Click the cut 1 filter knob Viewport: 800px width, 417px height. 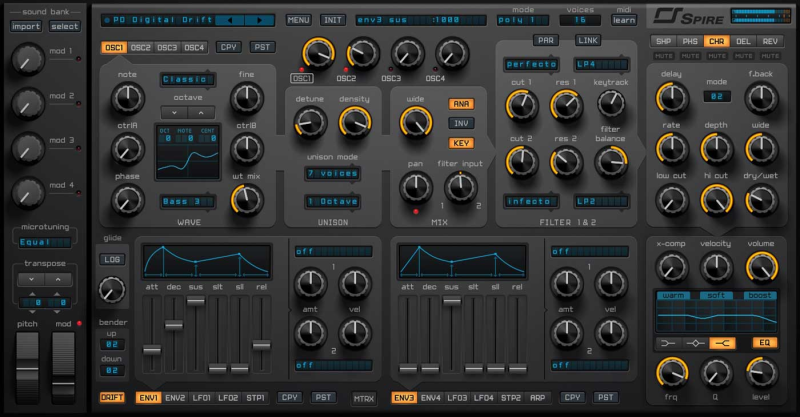tap(521, 106)
